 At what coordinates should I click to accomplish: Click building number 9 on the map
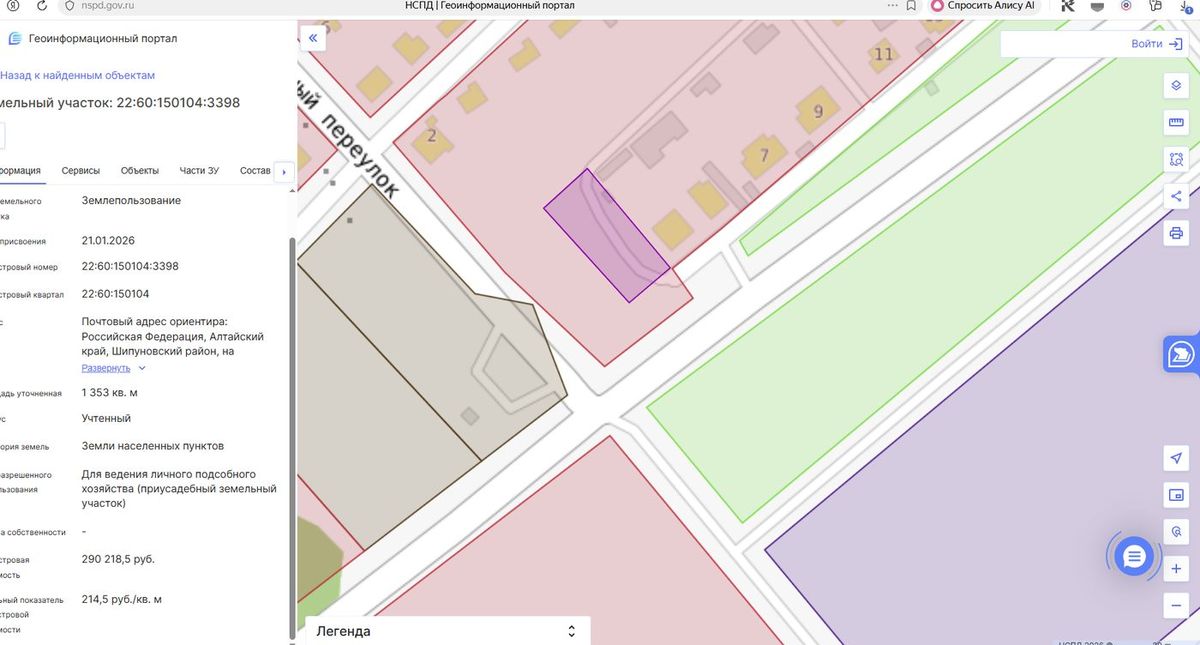click(x=818, y=112)
